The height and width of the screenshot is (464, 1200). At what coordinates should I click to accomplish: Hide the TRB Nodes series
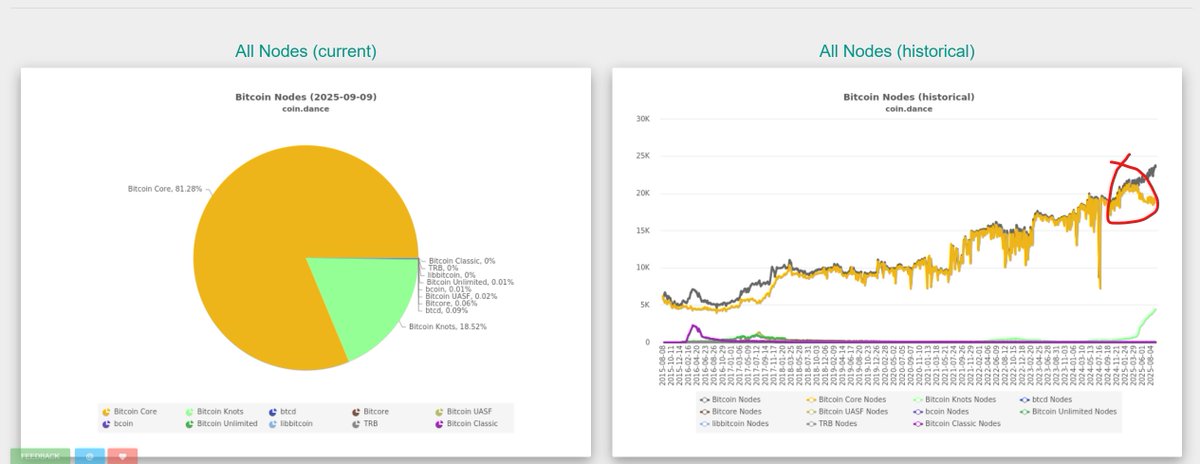tap(834, 423)
